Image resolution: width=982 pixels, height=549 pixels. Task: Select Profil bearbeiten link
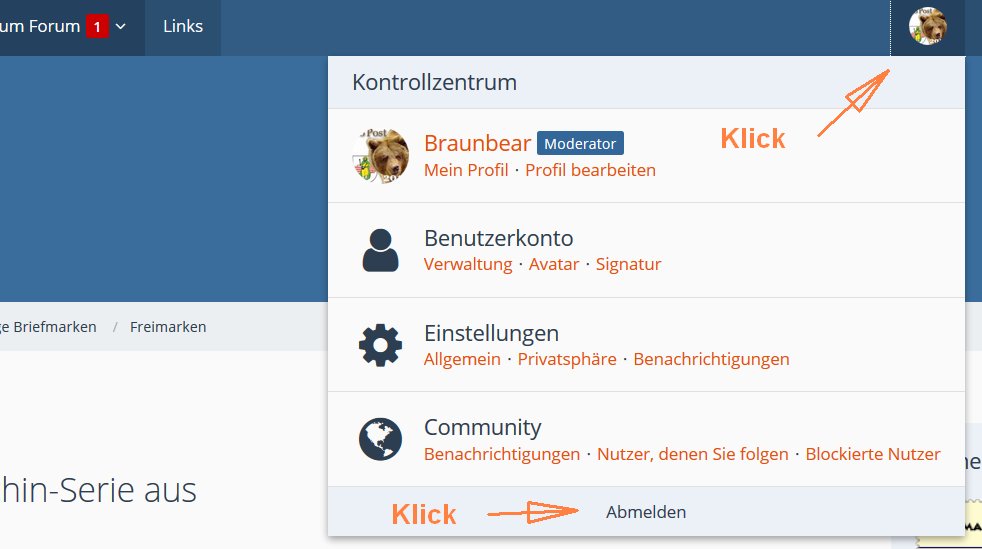pos(590,170)
